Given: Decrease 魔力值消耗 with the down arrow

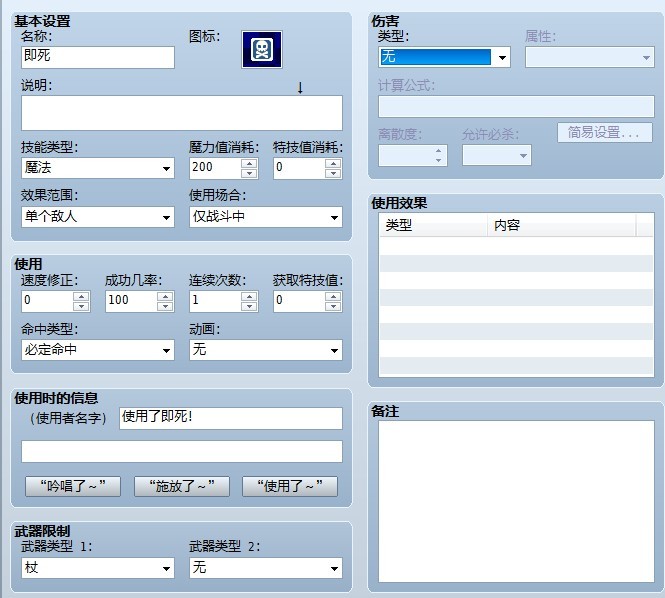Looking at the screenshot, I should (x=249, y=173).
